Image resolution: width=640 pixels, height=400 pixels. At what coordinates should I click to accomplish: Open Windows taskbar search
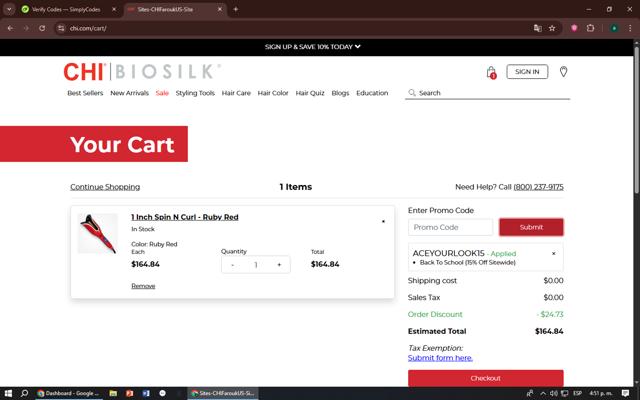[24, 393]
